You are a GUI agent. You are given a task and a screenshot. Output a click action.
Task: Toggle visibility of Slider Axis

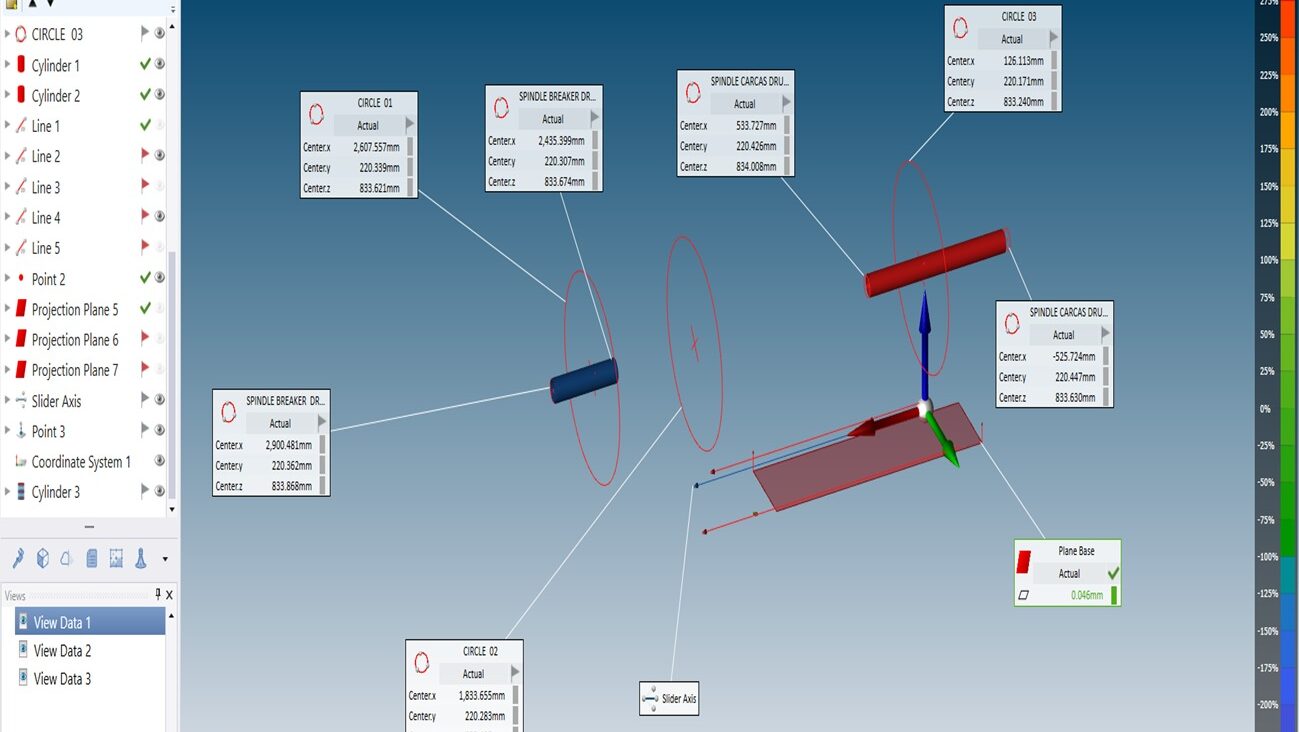(x=160, y=401)
